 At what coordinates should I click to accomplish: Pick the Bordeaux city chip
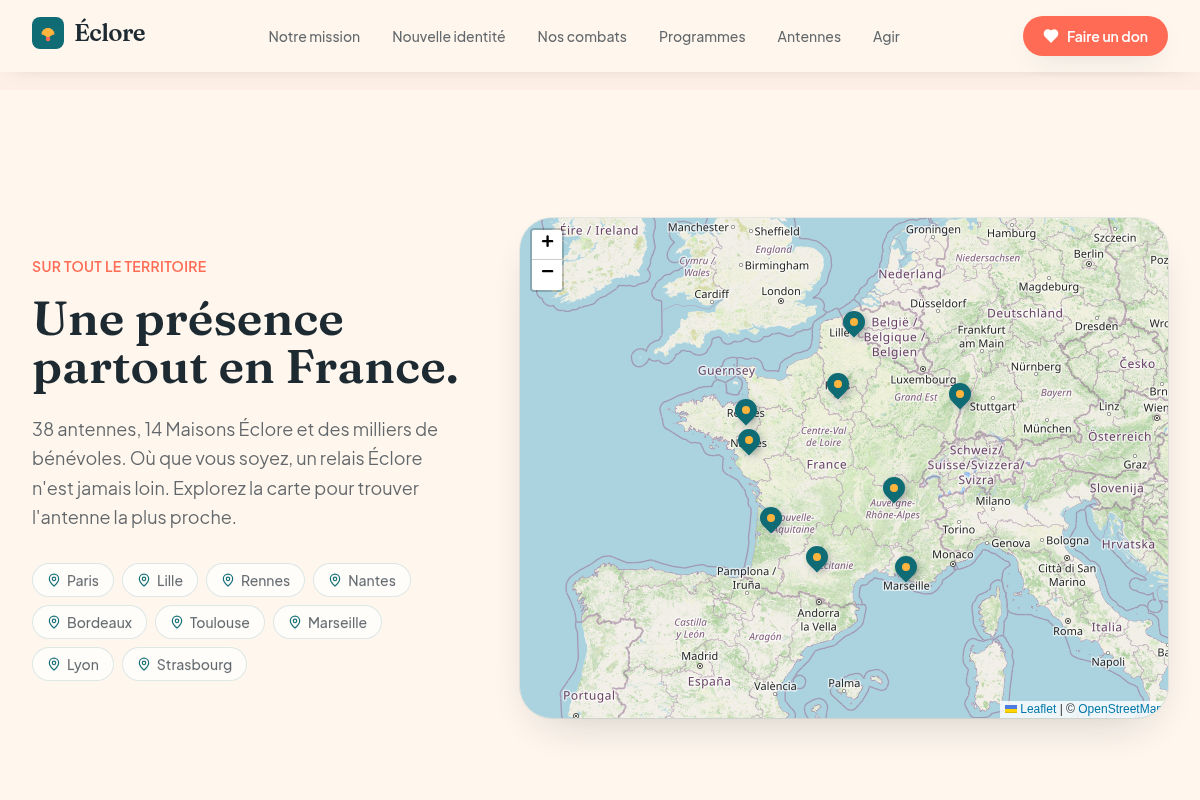[90, 622]
